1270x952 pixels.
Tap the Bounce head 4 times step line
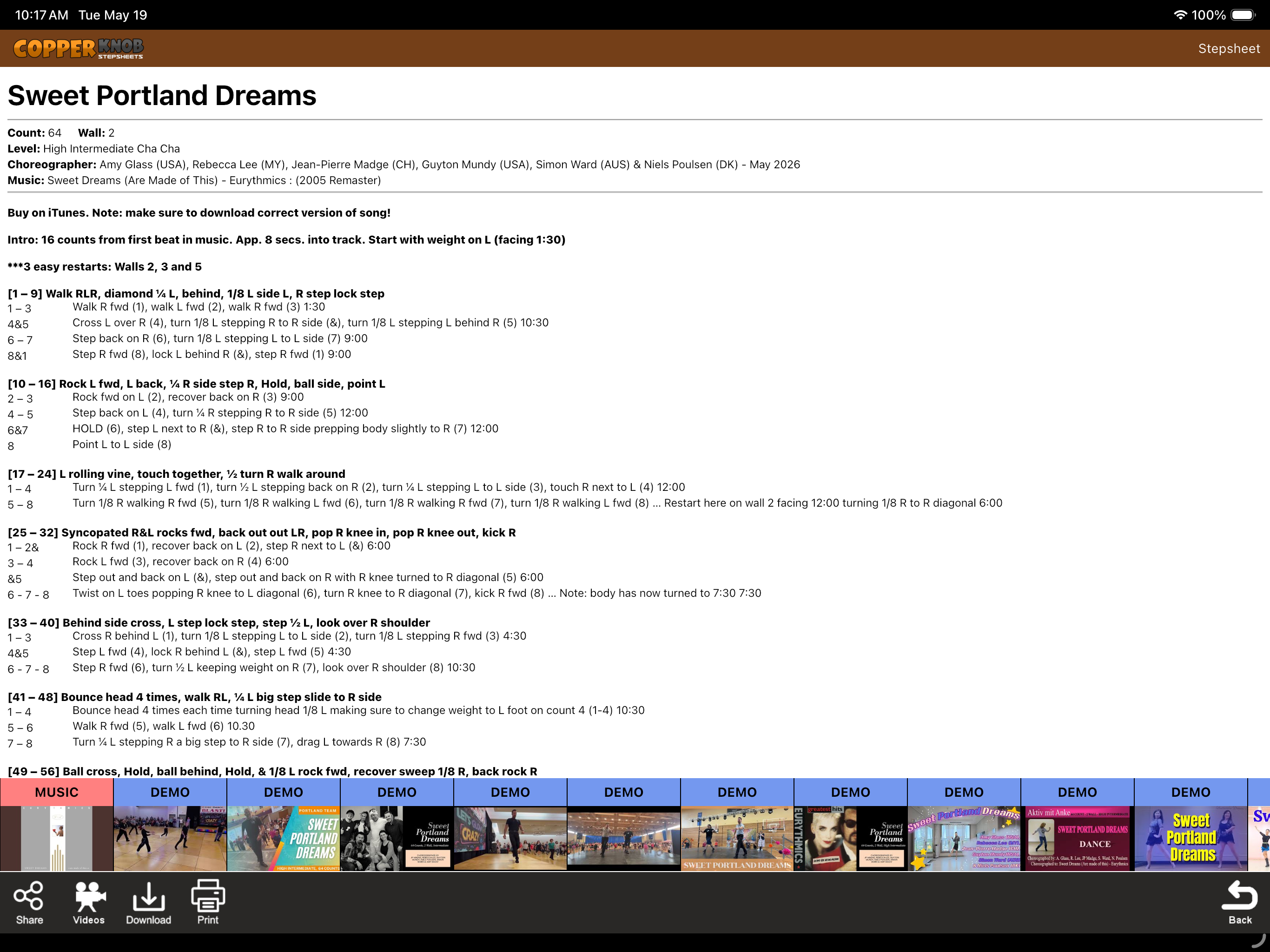click(358, 710)
